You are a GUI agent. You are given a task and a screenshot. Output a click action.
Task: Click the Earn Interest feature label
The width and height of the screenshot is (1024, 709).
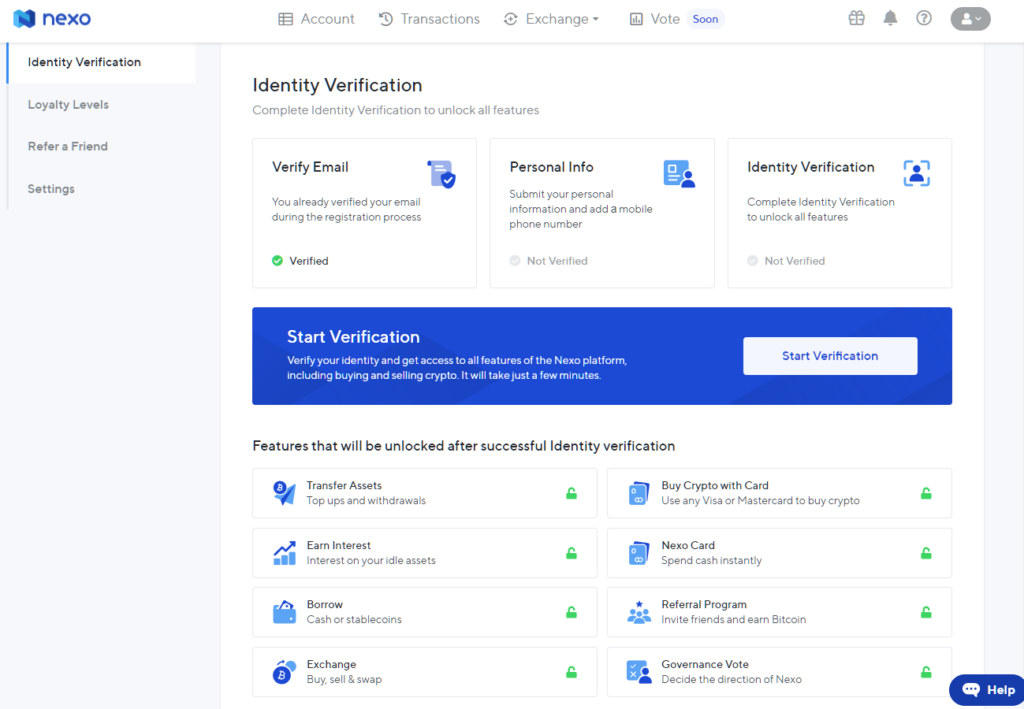pyautogui.click(x=338, y=545)
